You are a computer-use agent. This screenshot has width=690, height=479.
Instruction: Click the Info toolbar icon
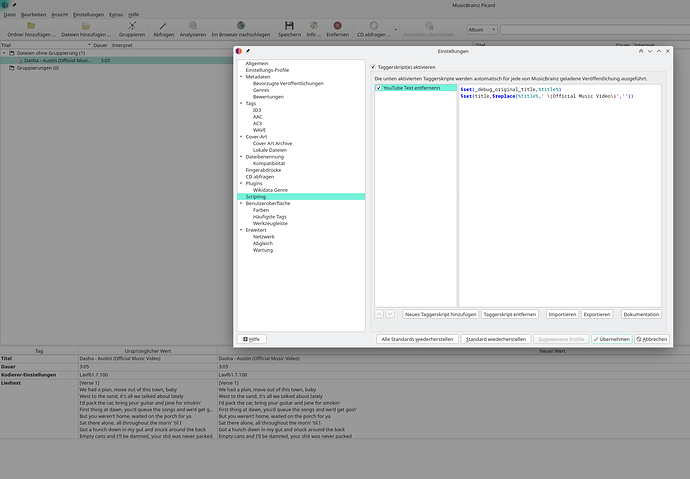click(313, 26)
